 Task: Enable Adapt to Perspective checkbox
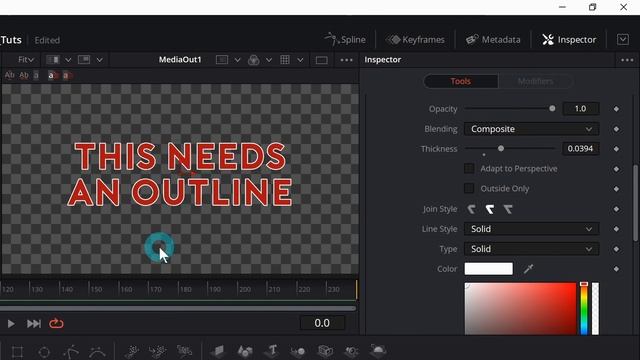coord(469,169)
